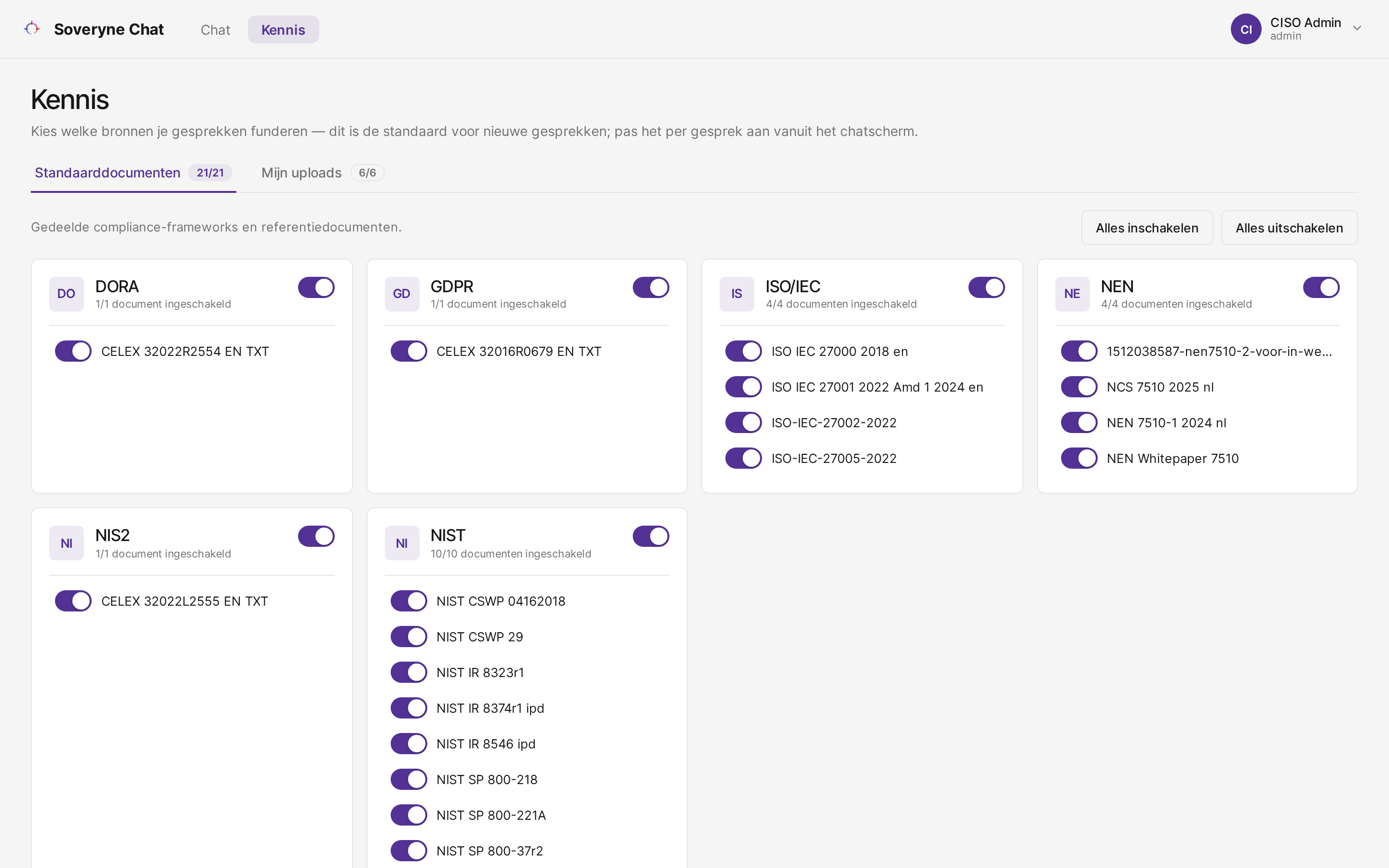Click the IS badge on ISO/IEC card
The image size is (1389, 868).
(x=736, y=294)
